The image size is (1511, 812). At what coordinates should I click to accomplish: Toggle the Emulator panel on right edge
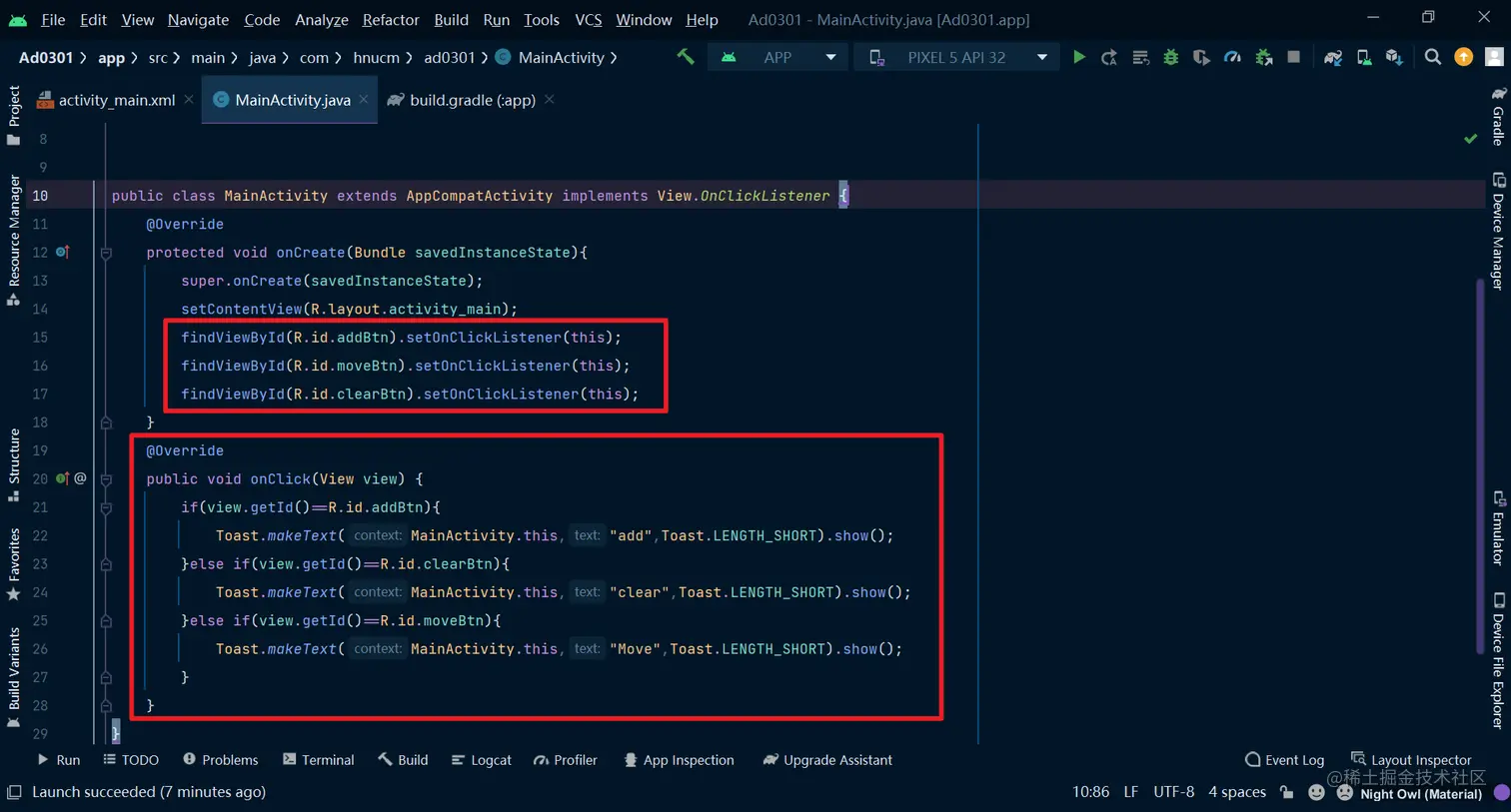[1498, 527]
